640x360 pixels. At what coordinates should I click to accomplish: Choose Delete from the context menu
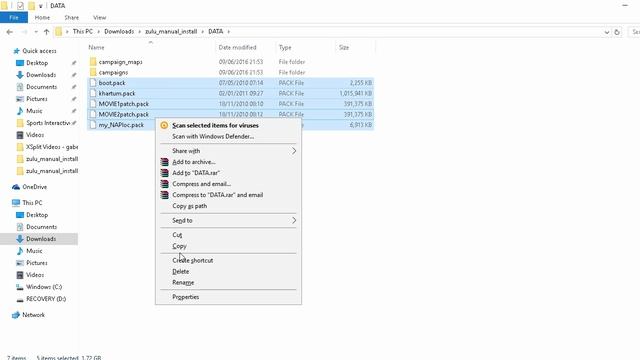pyautogui.click(x=180, y=271)
